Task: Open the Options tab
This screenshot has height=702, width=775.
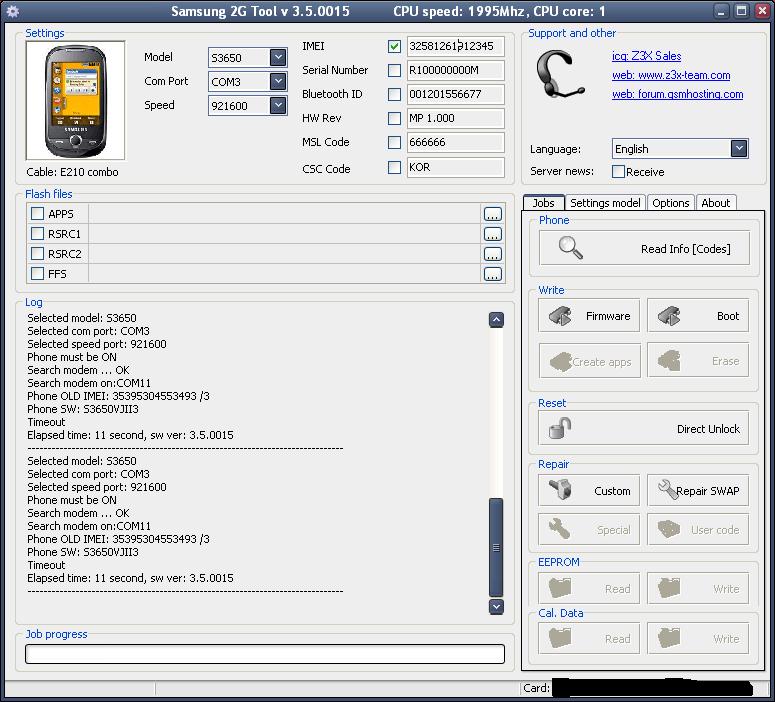Action: click(x=670, y=203)
